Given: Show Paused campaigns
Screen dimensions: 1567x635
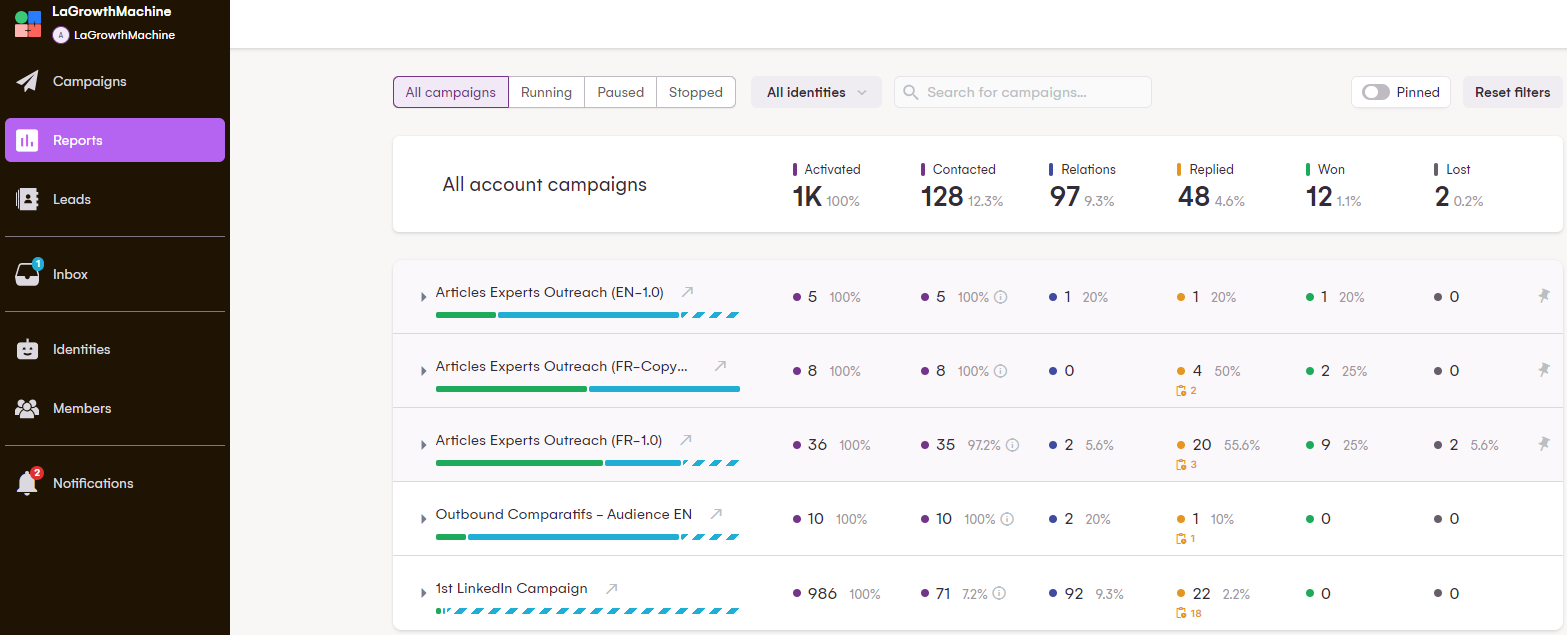Looking at the screenshot, I should [620, 92].
